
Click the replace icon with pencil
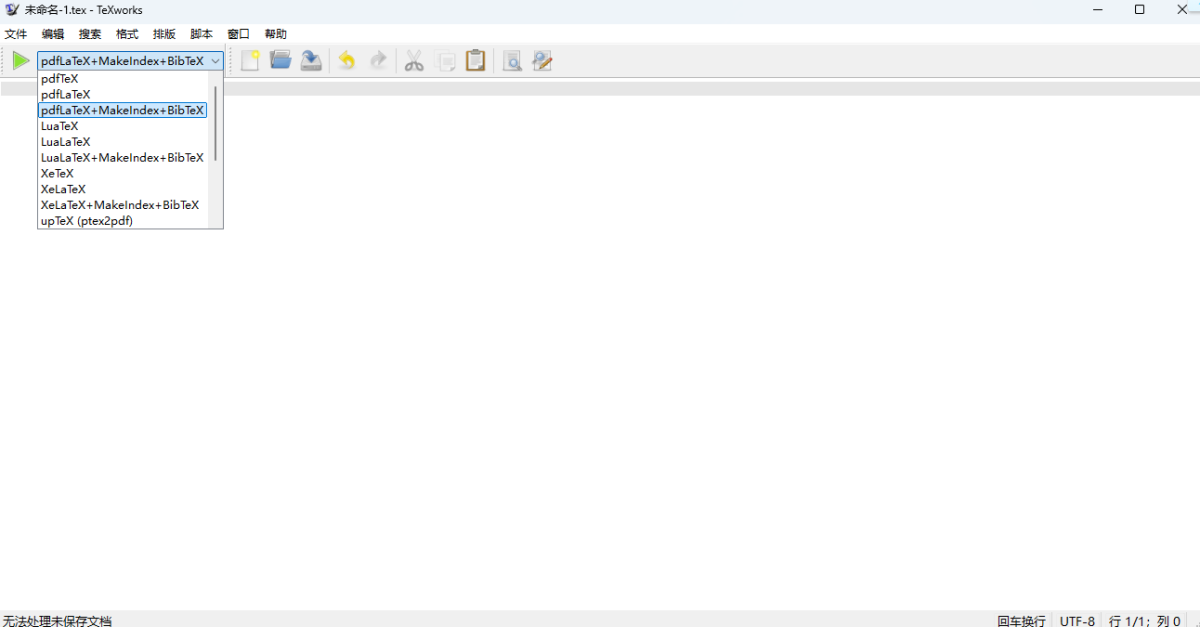pyautogui.click(x=542, y=61)
